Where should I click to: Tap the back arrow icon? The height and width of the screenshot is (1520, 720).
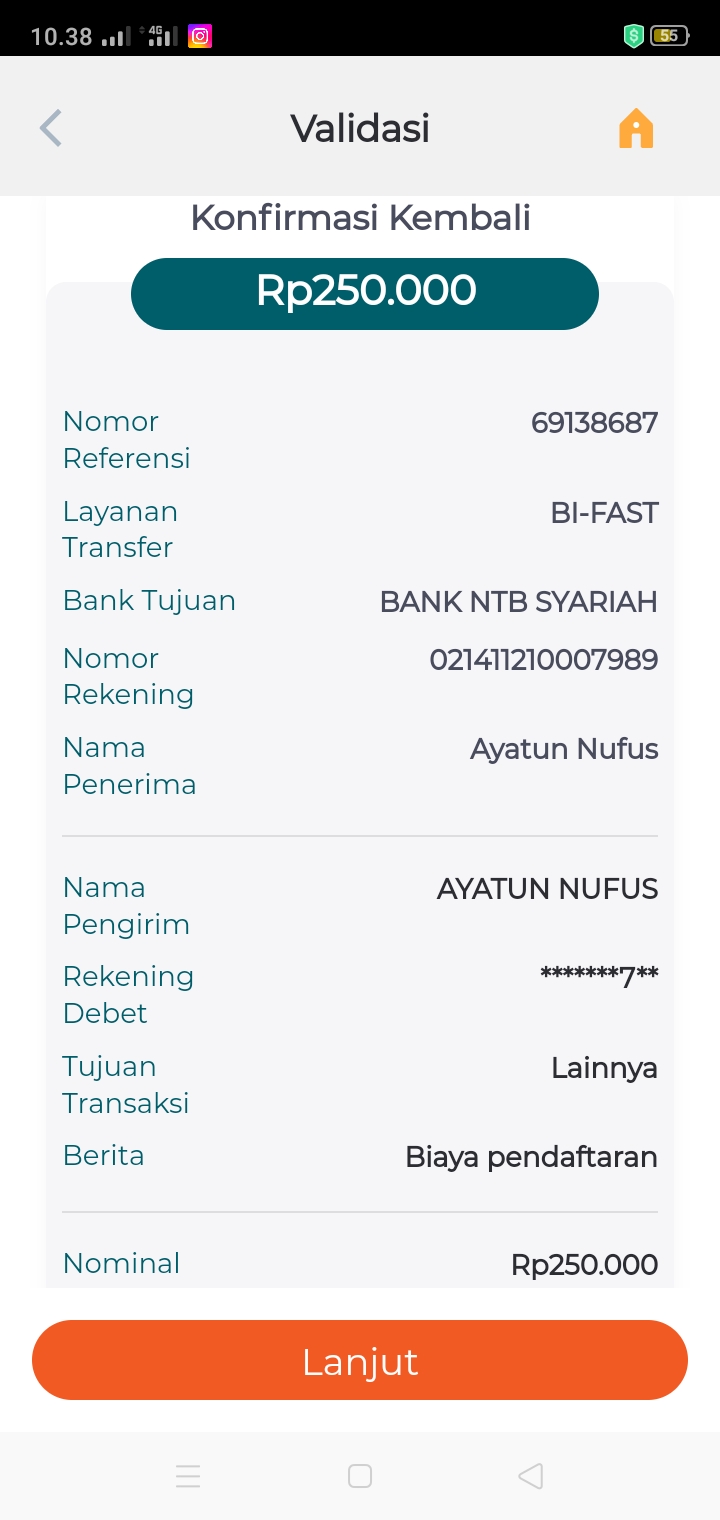coord(51,129)
